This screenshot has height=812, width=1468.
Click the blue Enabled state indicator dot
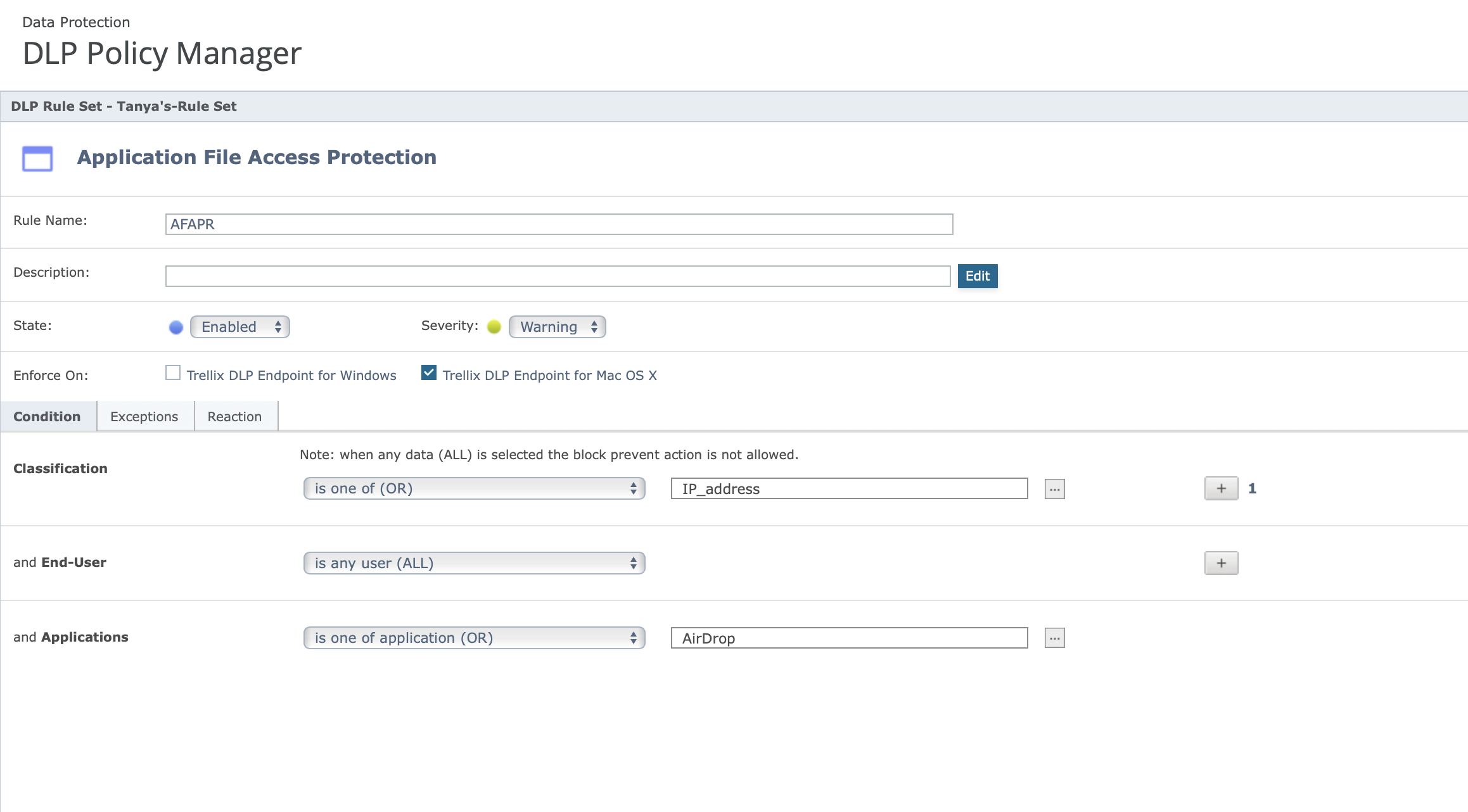click(x=176, y=327)
